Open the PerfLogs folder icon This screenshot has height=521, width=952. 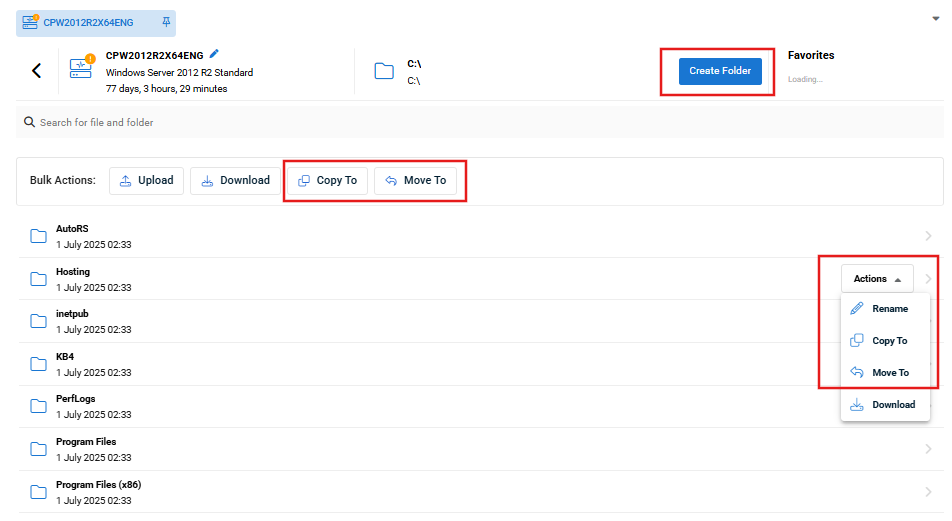tap(38, 406)
